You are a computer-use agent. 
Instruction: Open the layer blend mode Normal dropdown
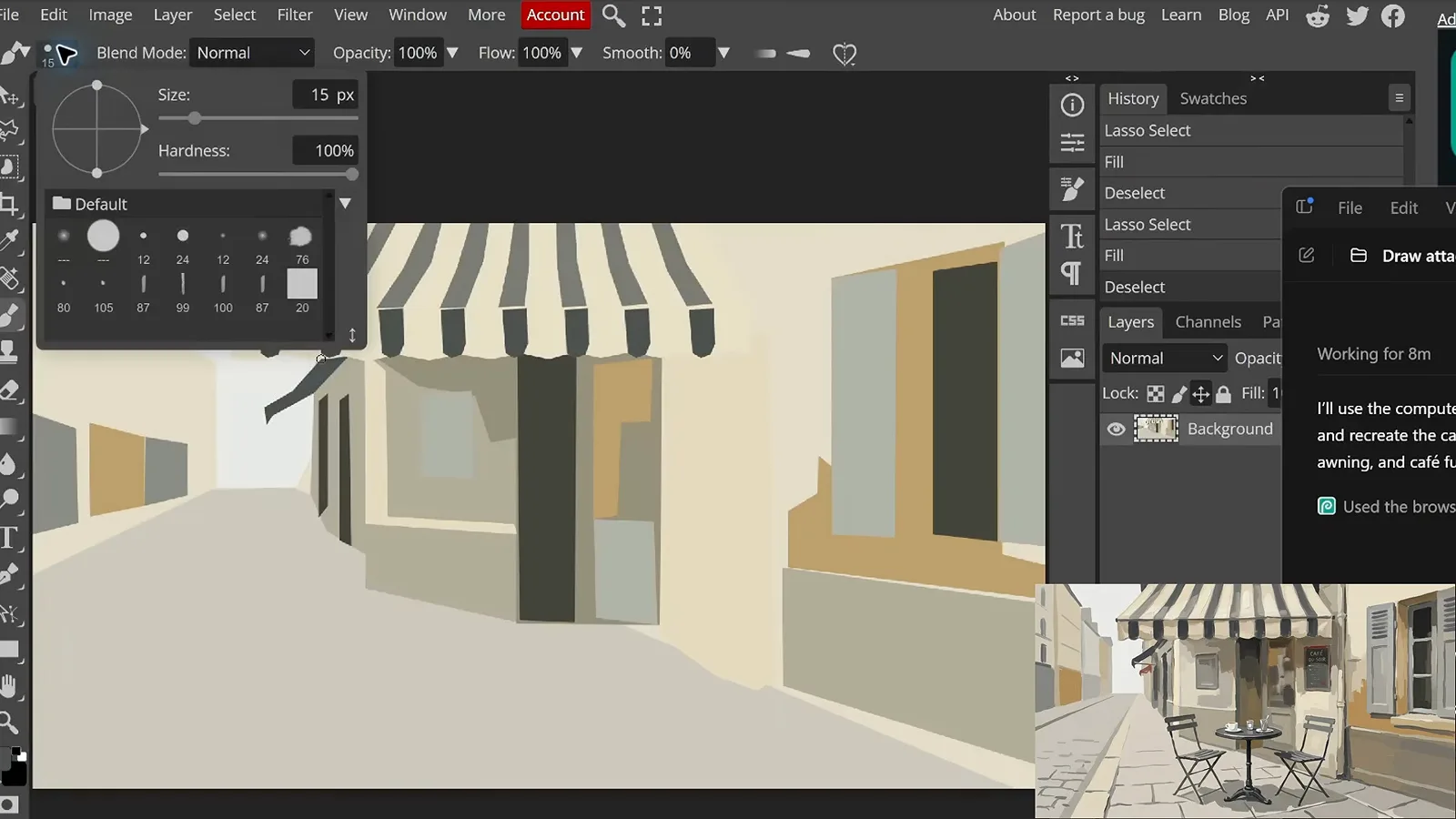pyautogui.click(x=1165, y=359)
